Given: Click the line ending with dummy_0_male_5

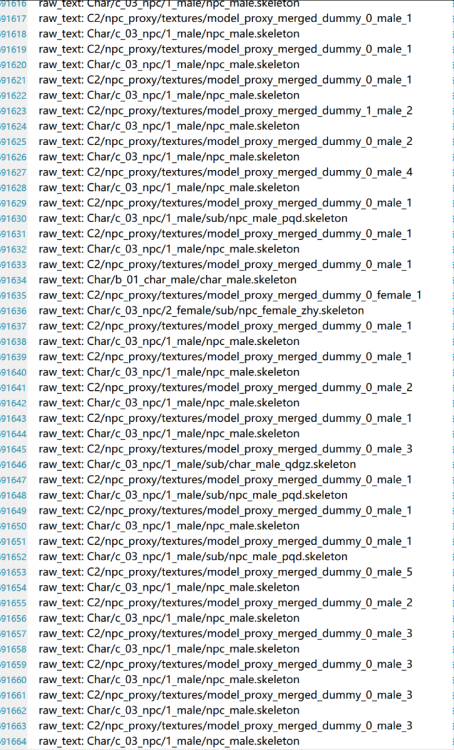Looking at the screenshot, I should click(x=225, y=572).
